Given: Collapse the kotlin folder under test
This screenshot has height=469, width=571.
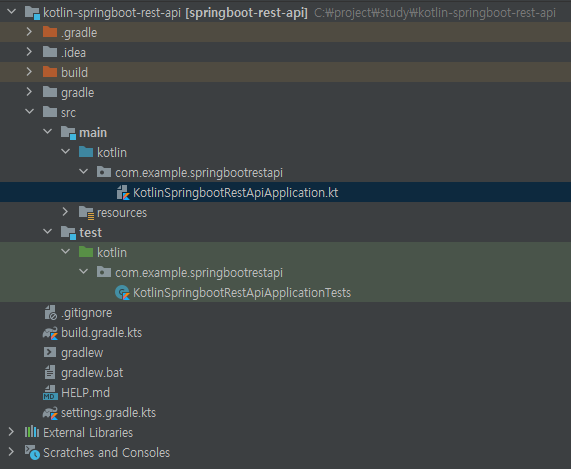Looking at the screenshot, I should click(66, 252).
